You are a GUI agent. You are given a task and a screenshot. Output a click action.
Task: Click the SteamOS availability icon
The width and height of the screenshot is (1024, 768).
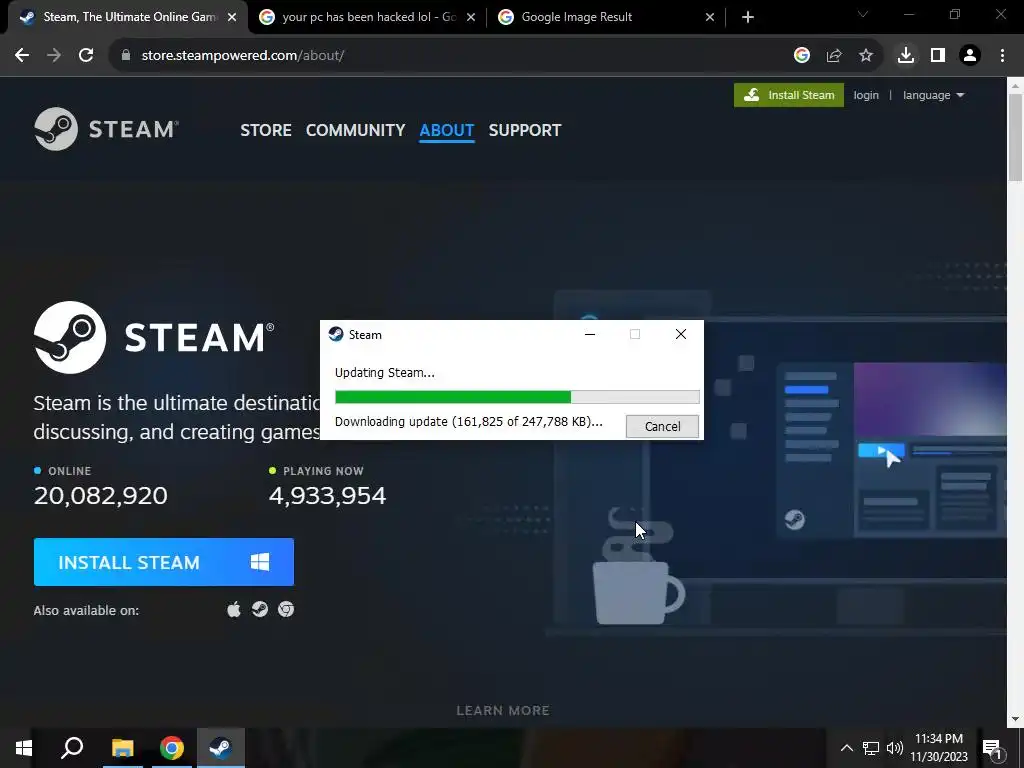tap(260, 609)
